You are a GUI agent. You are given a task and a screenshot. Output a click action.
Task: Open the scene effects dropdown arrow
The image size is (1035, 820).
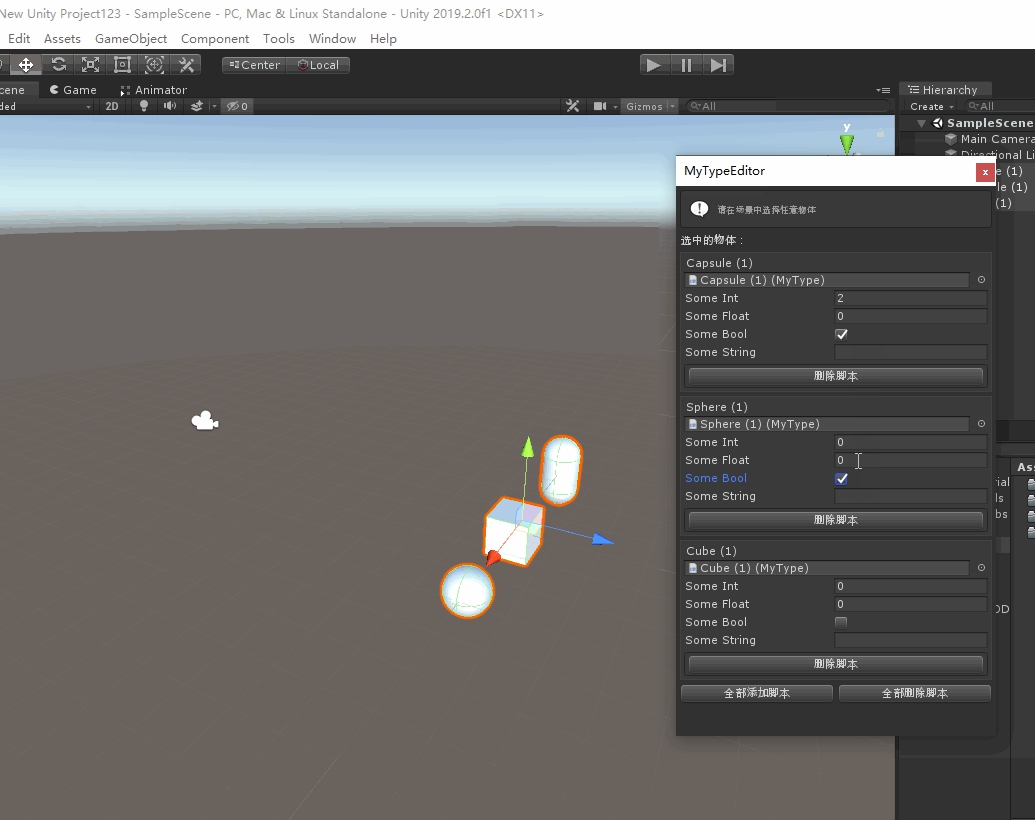[x=213, y=106]
